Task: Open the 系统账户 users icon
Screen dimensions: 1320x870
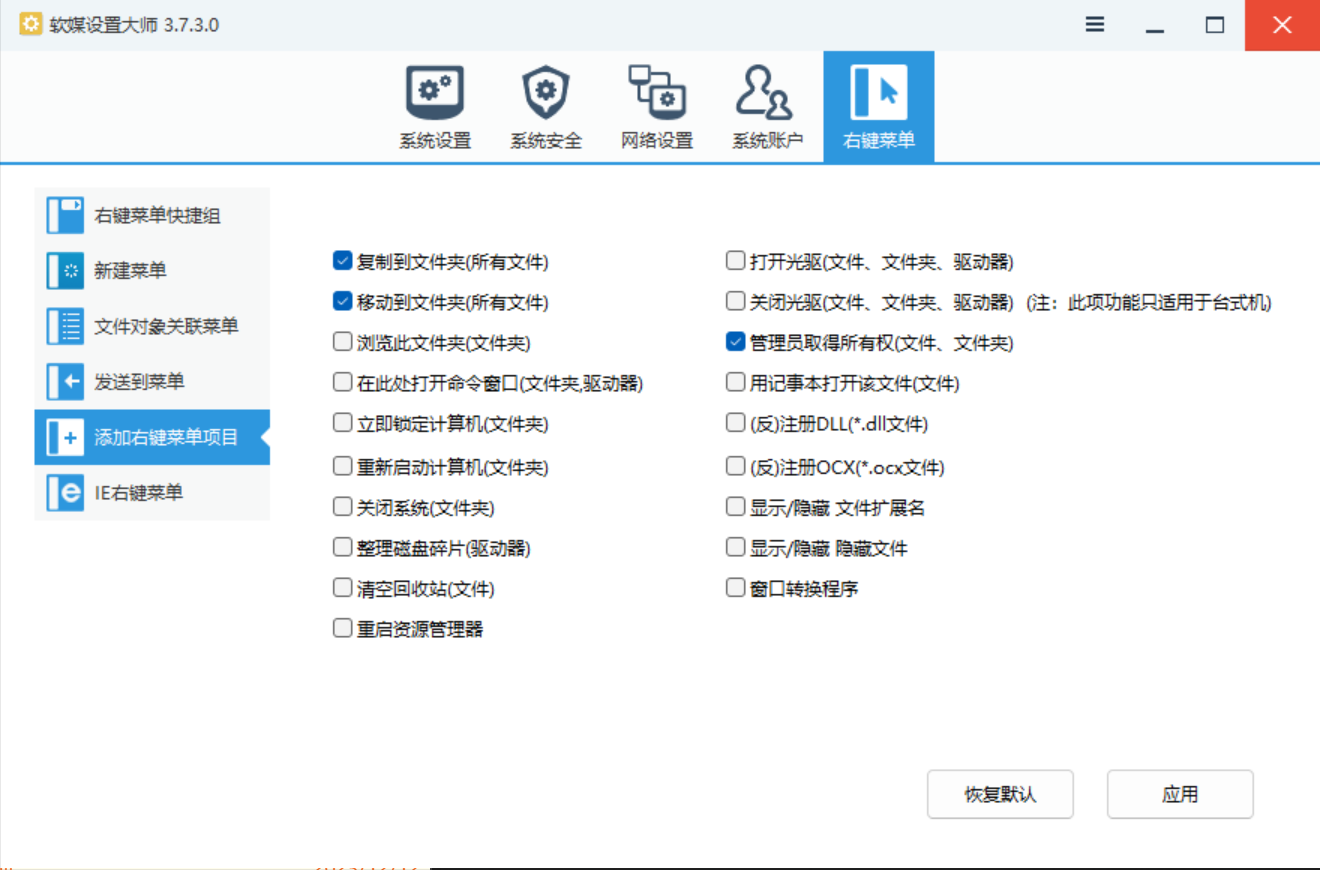Action: click(x=766, y=92)
